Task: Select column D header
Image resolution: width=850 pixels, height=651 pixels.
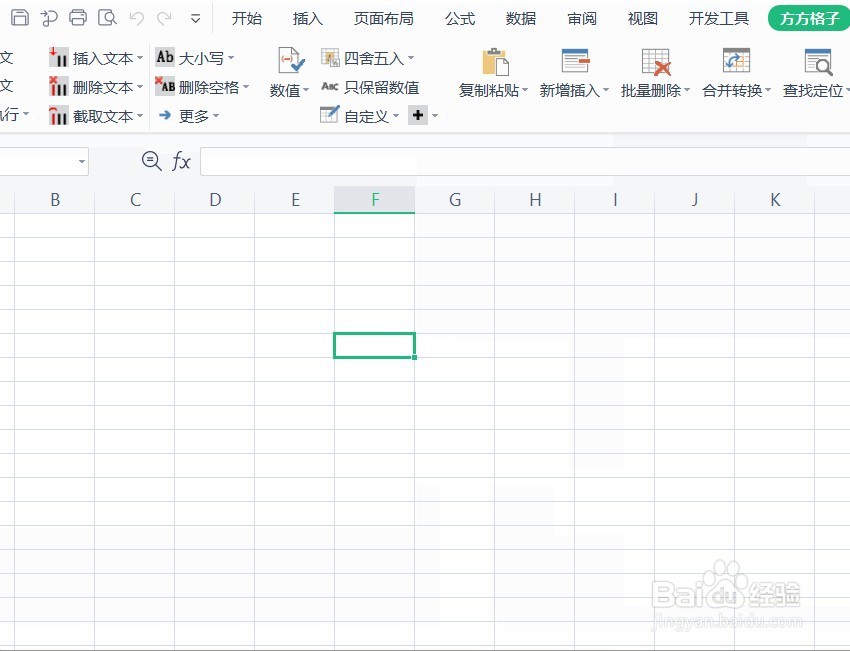Action: click(215, 200)
